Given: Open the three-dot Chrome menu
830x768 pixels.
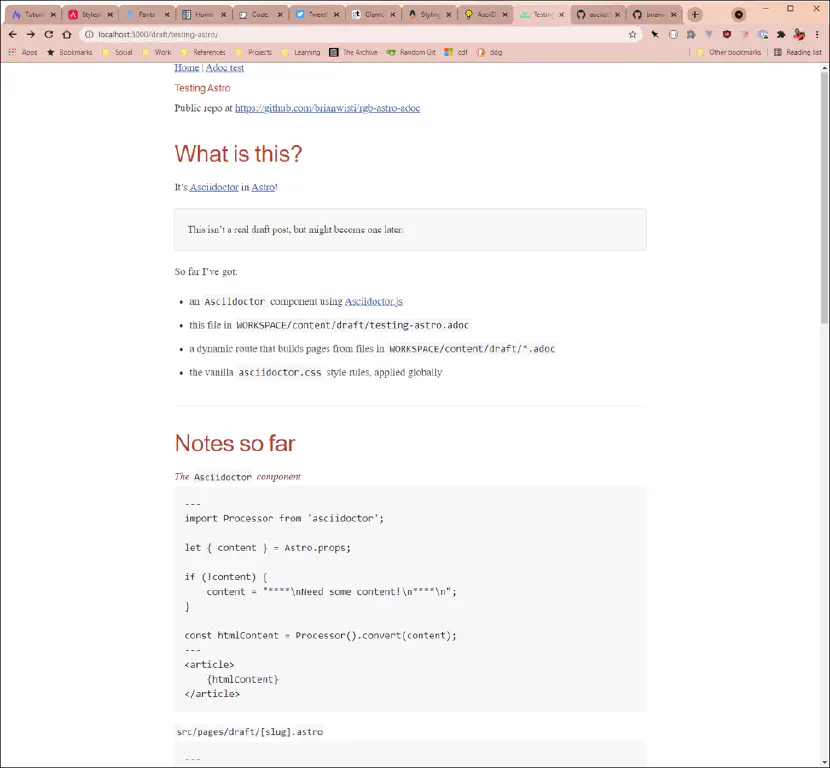Looking at the screenshot, I should click(x=817, y=33).
